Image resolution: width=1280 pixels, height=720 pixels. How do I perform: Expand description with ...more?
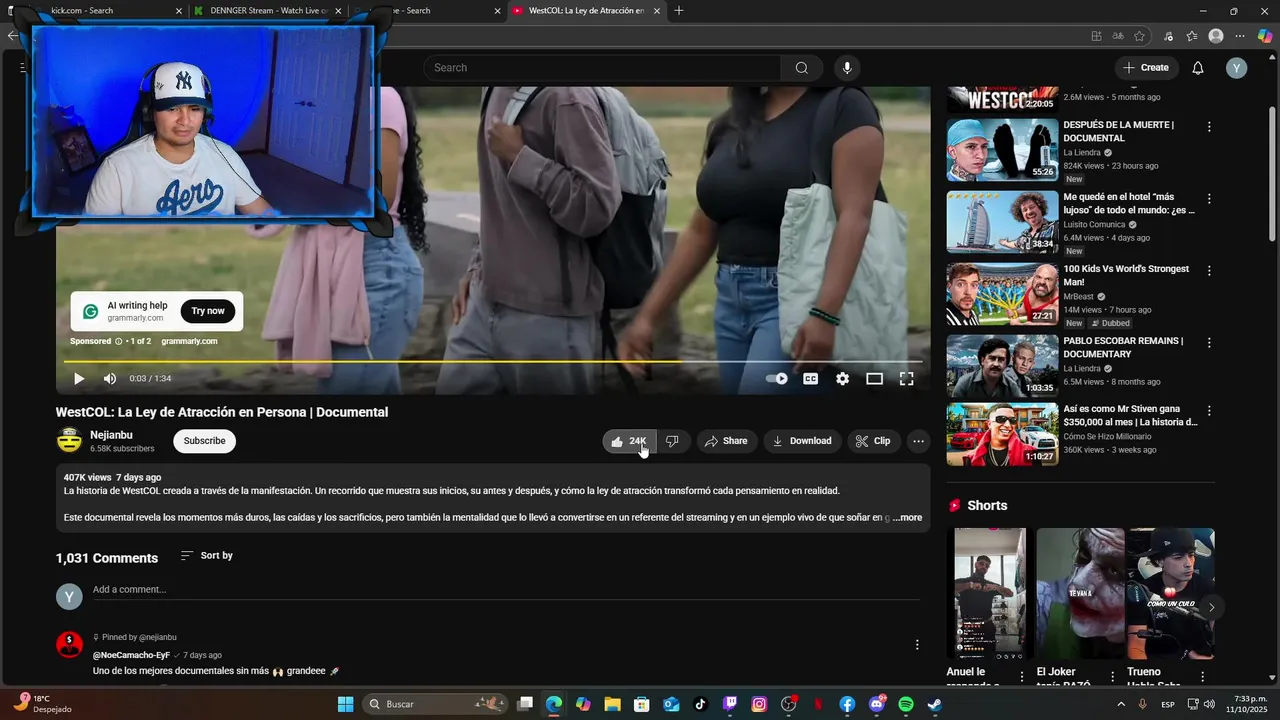tap(908, 518)
